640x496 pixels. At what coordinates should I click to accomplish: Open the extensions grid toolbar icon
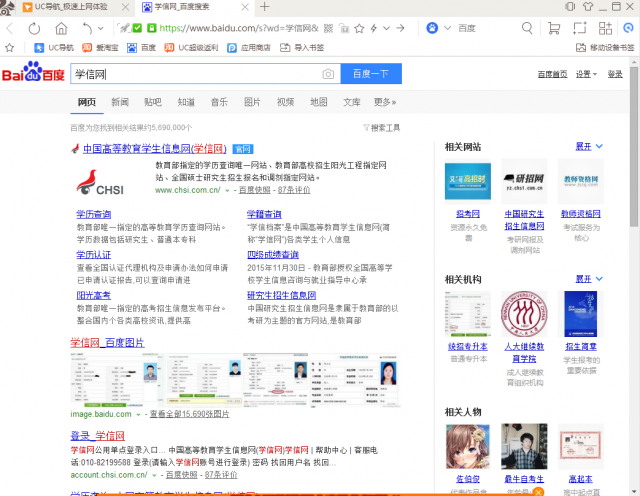tap(605, 28)
